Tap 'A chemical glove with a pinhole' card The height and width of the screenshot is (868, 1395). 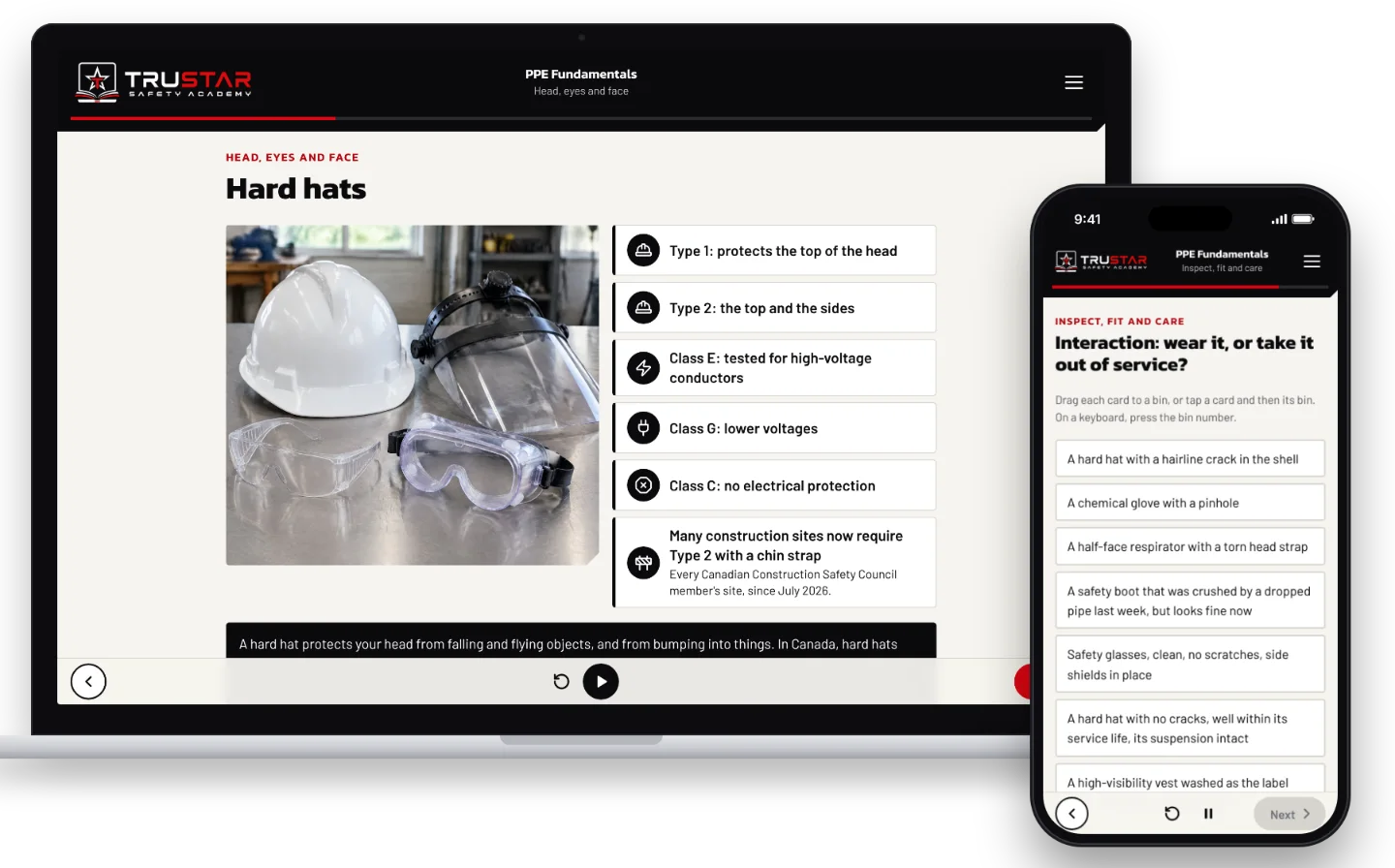[1190, 503]
